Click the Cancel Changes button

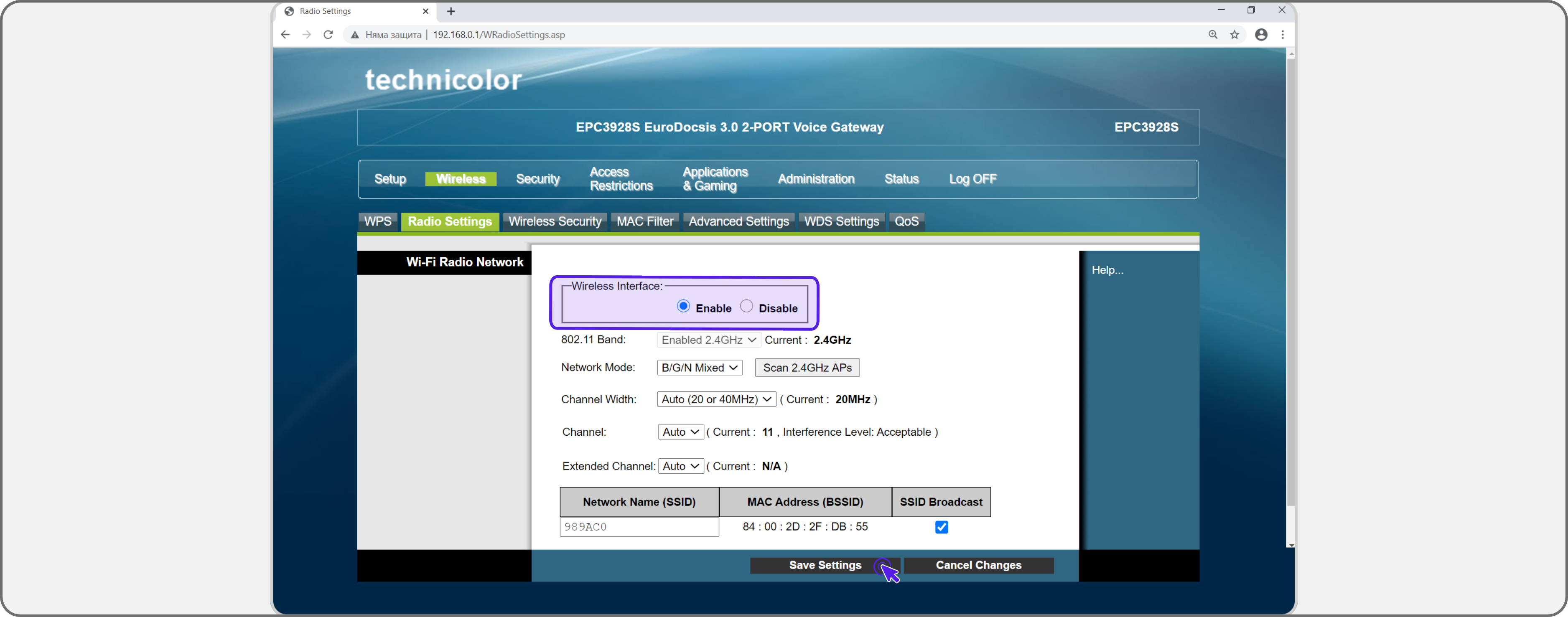[x=978, y=565]
